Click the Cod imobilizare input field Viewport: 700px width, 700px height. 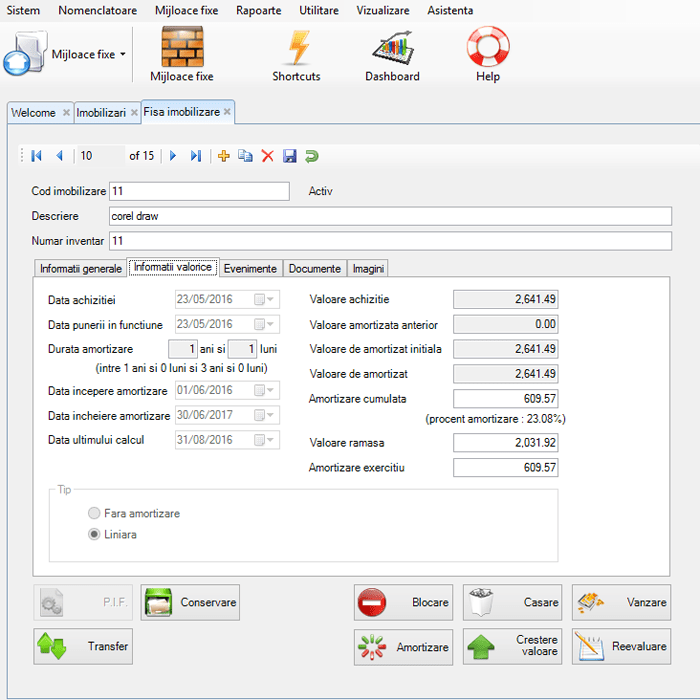tap(200, 191)
